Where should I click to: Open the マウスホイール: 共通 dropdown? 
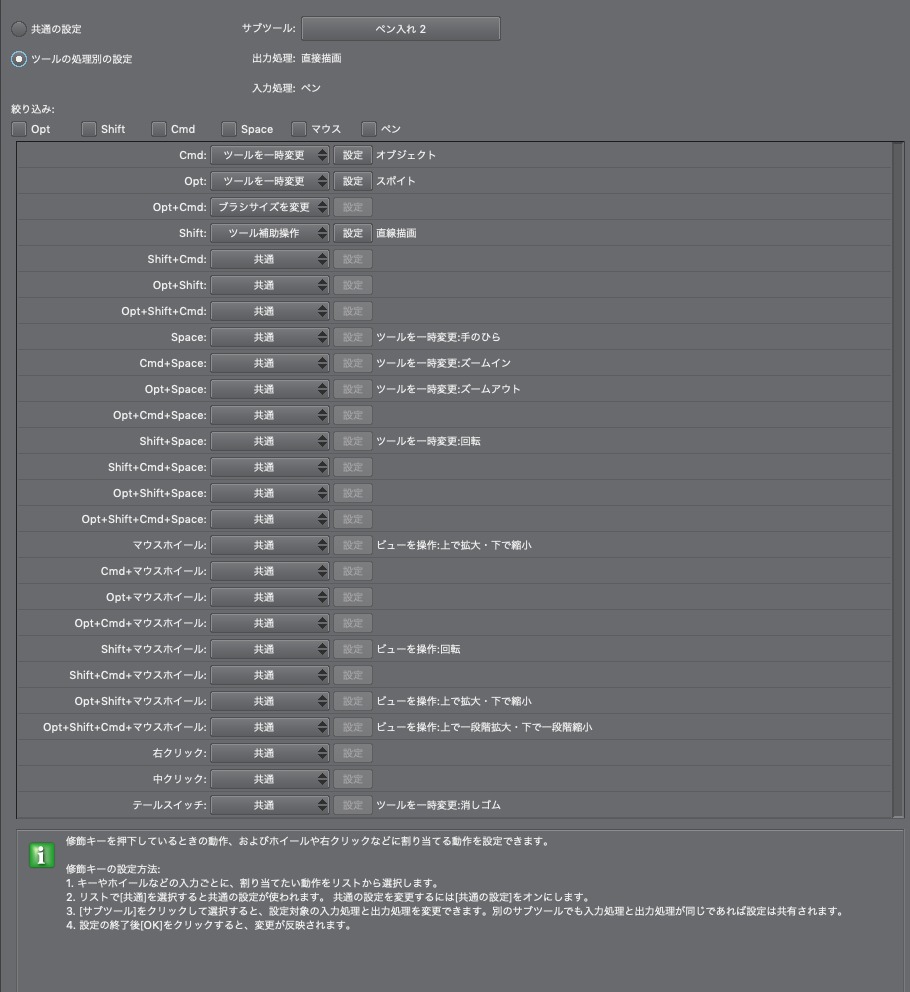click(270, 545)
